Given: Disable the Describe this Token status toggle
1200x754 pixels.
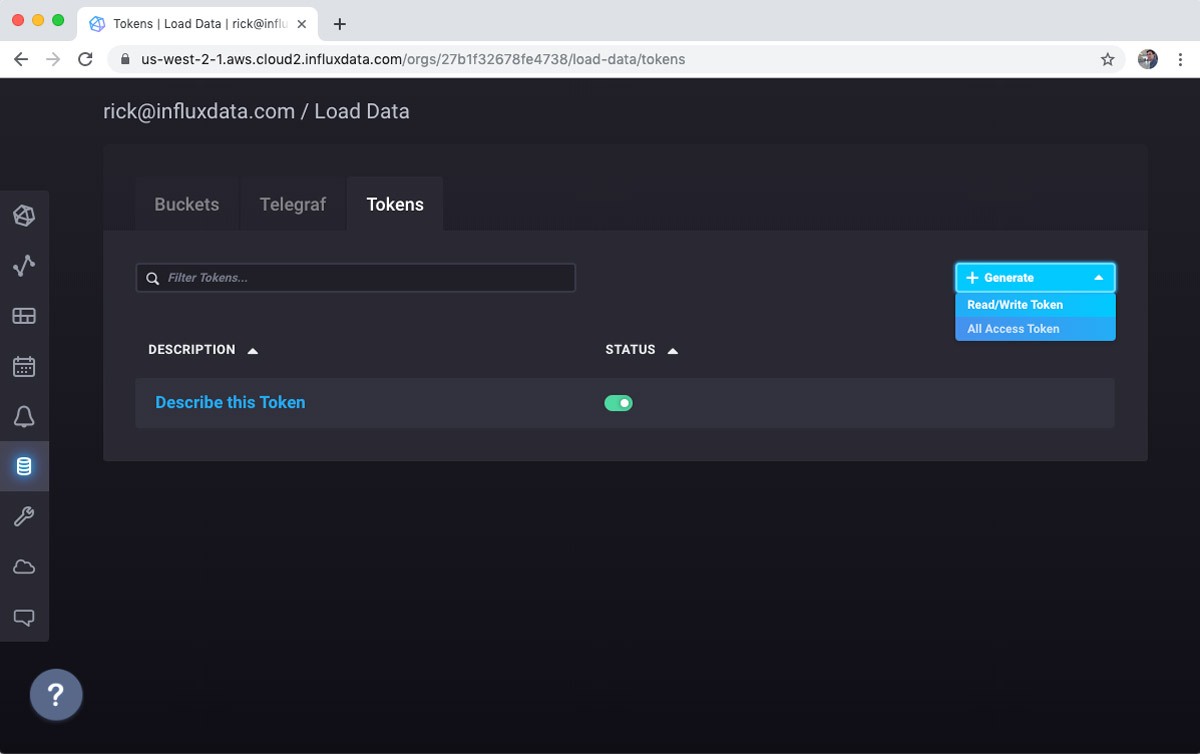Looking at the screenshot, I should 618,402.
